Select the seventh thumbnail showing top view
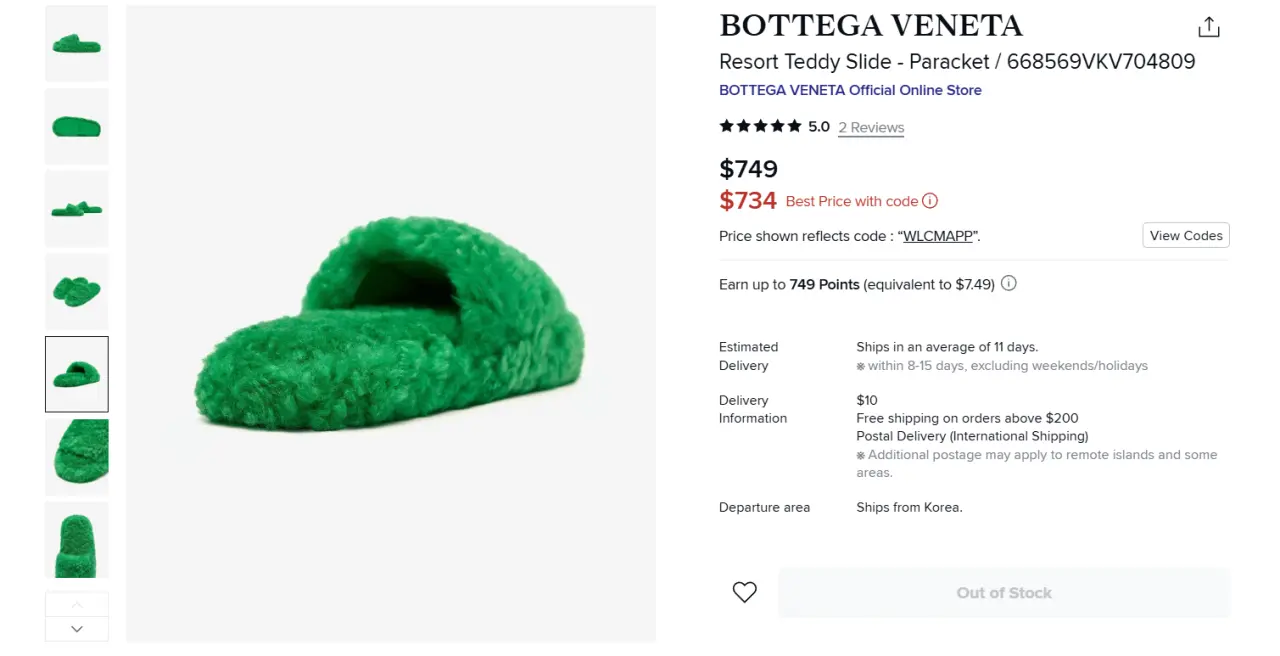The width and height of the screenshot is (1280, 656). point(77,540)
